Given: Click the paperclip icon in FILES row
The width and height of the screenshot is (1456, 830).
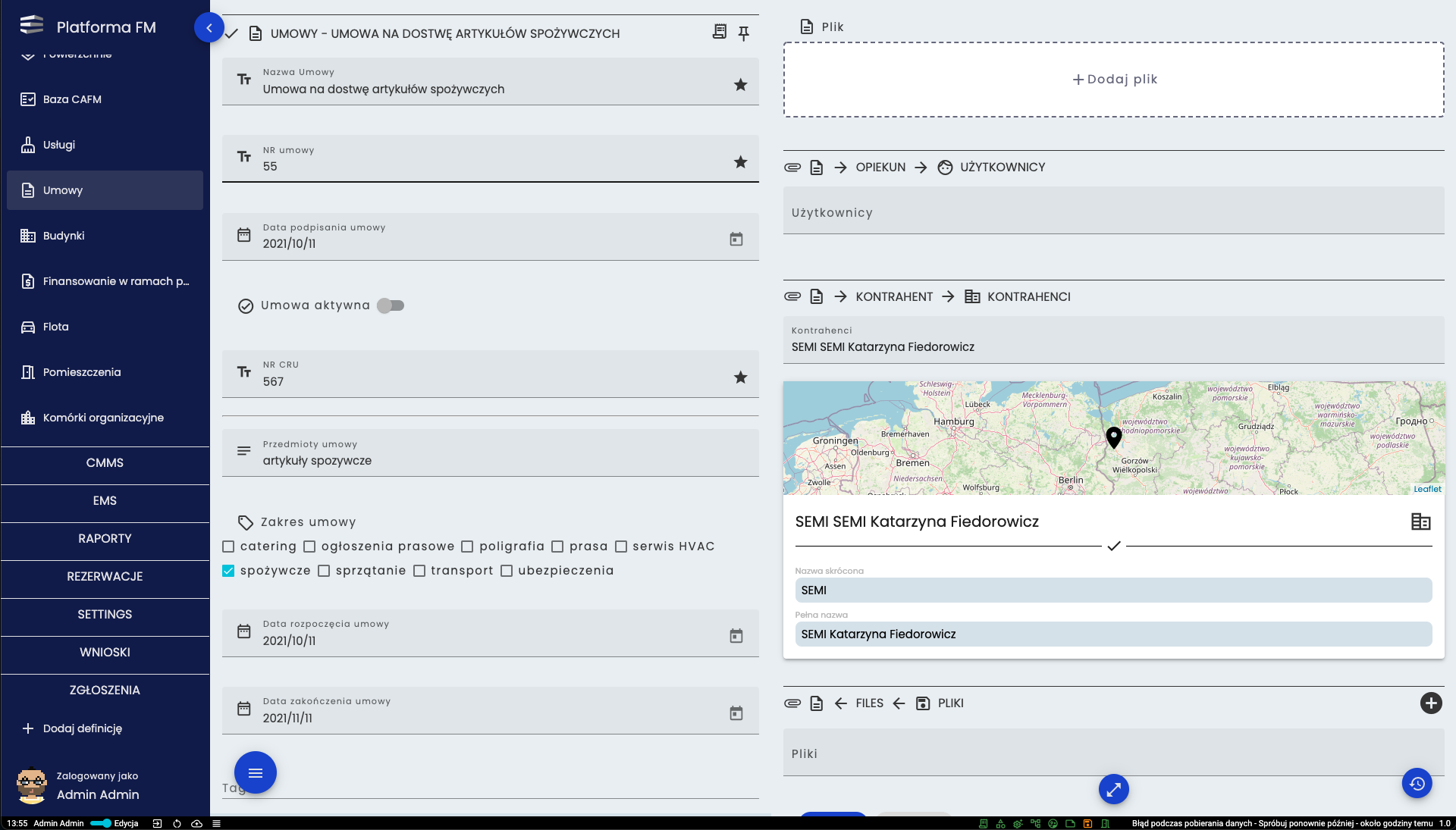Looking at the screenshot, I should coord(792,703).
